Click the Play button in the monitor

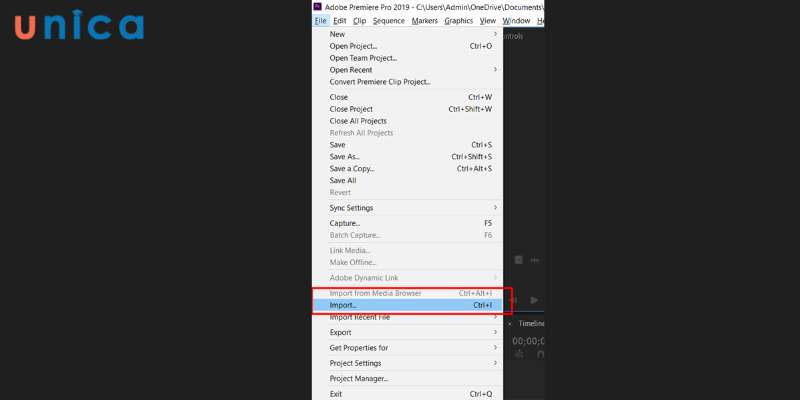tap(534, 301)
